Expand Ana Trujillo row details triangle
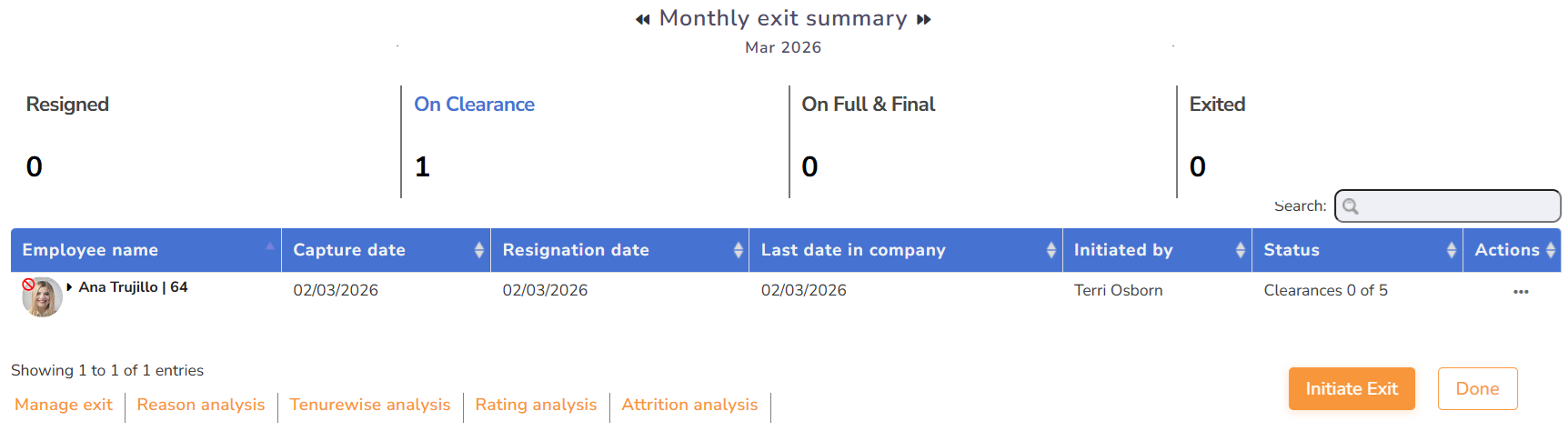This screenshot has height=431, width=1568. point(70,287)
